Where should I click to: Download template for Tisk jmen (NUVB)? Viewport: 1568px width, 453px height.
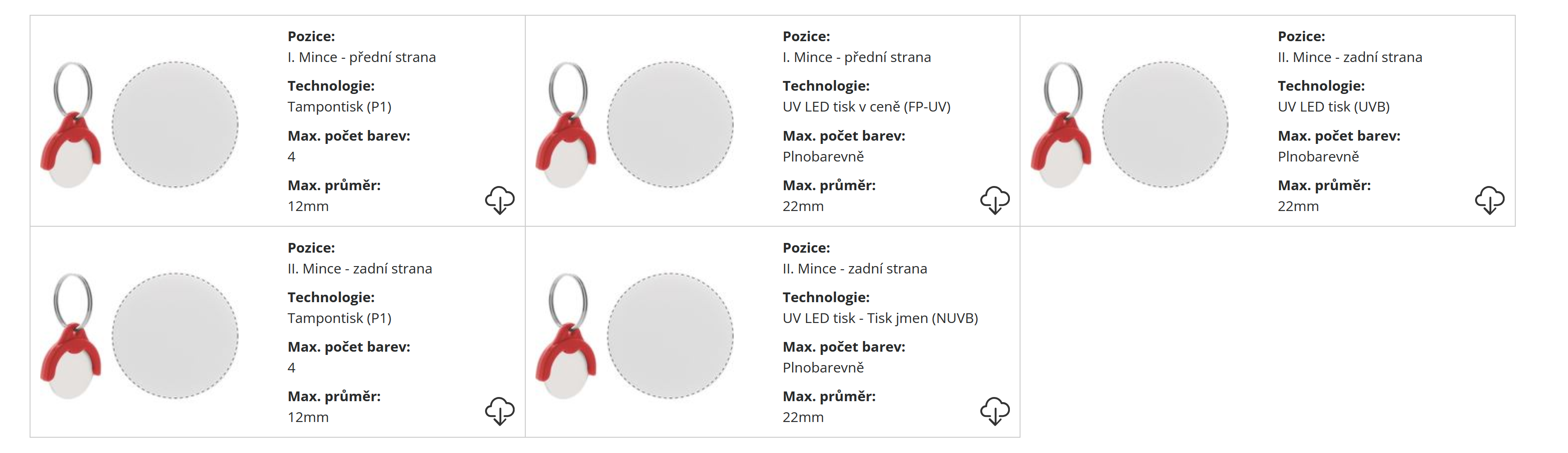(x=994, y=411)
